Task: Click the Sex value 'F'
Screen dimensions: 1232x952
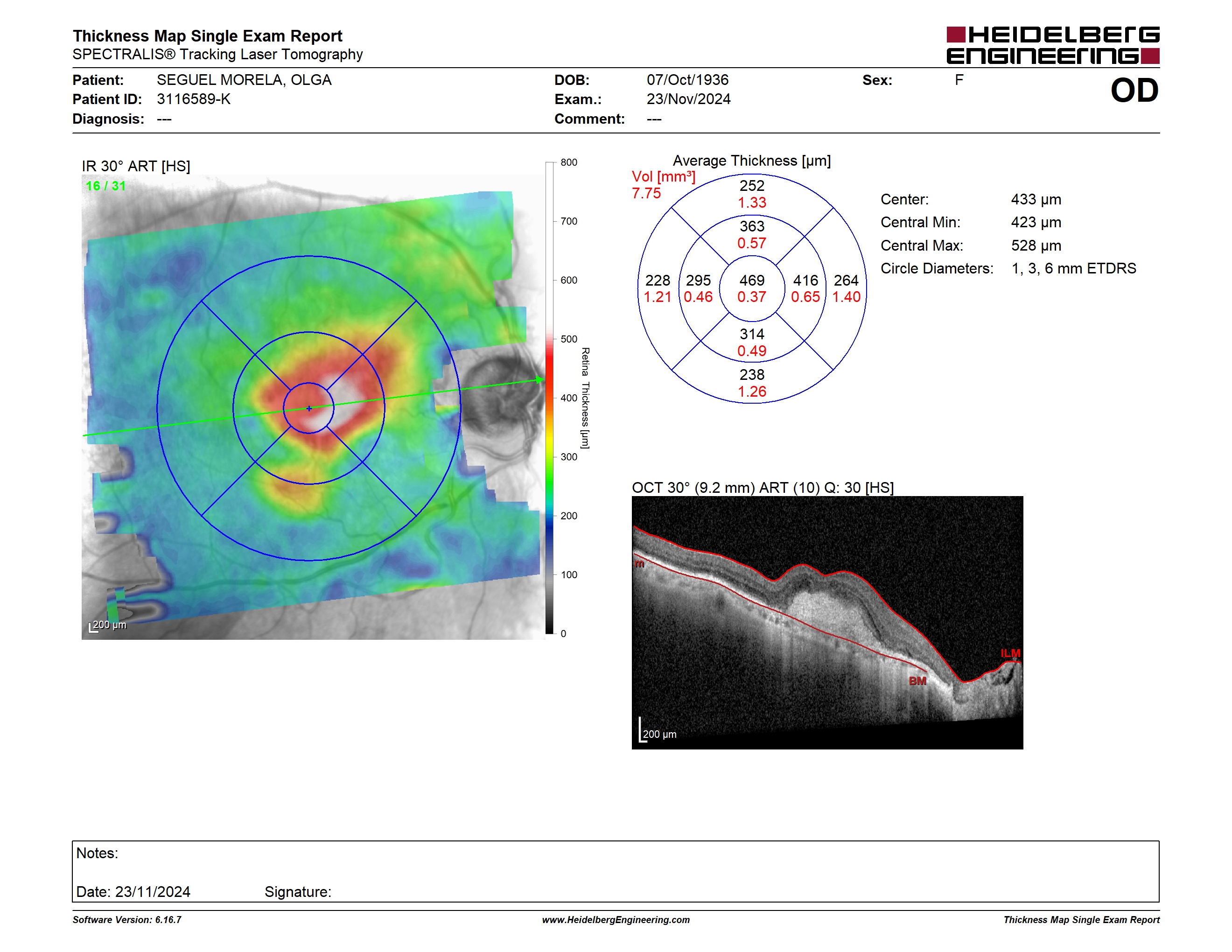Action: tap(959, 79)
